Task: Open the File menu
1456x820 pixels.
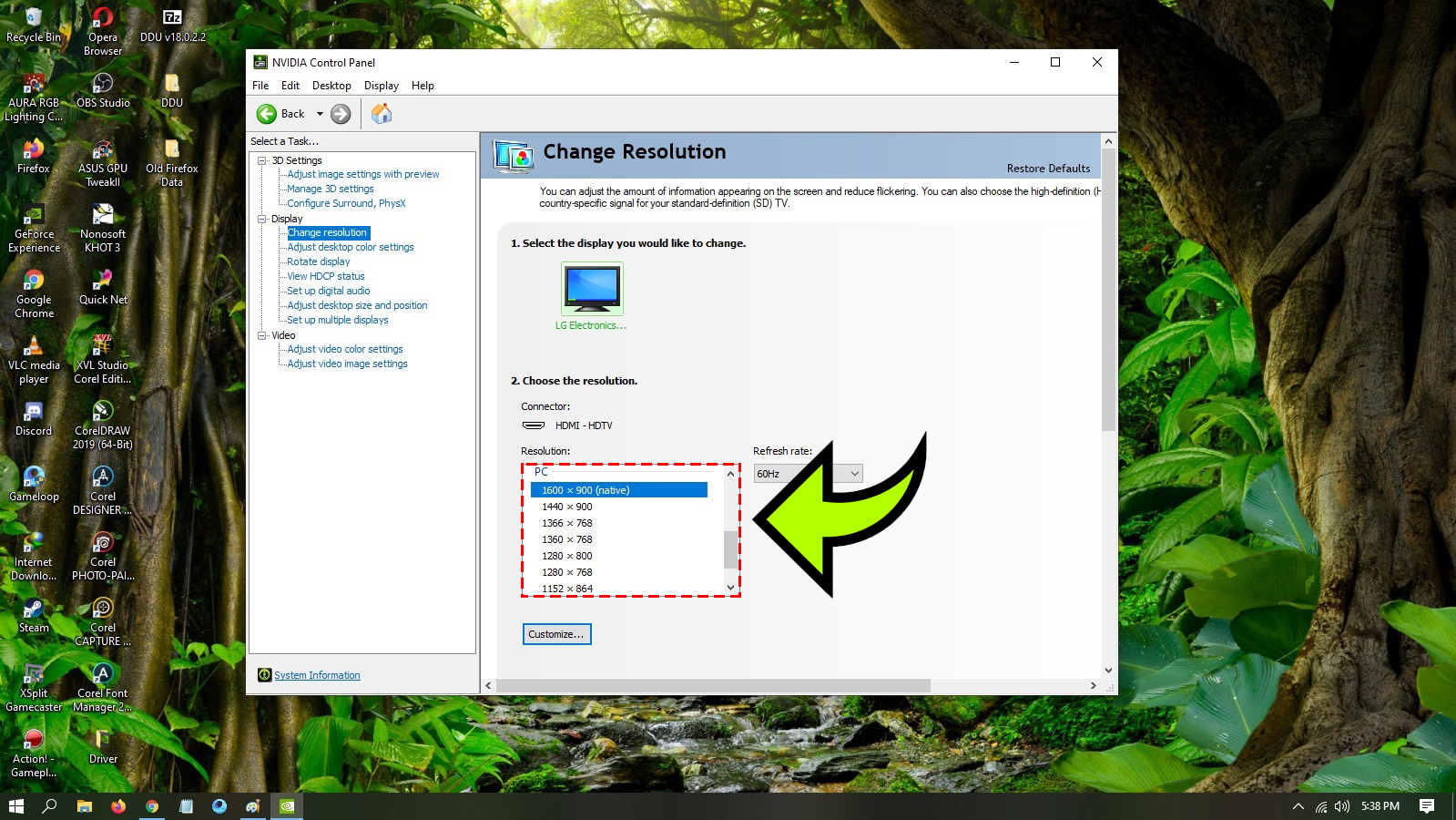Action: (260, 86)
